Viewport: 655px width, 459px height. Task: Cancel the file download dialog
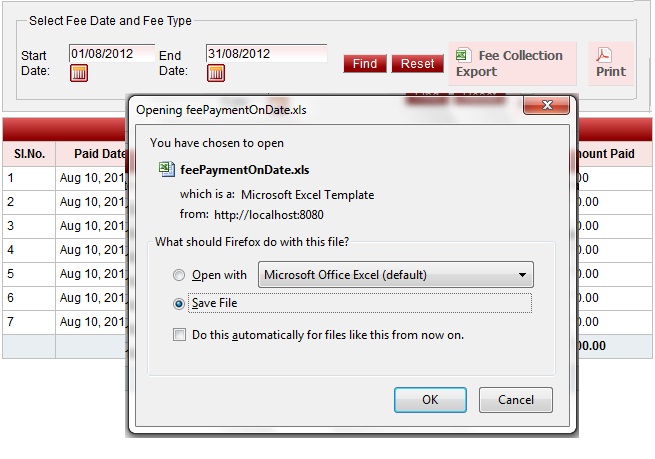coord(516,400)
